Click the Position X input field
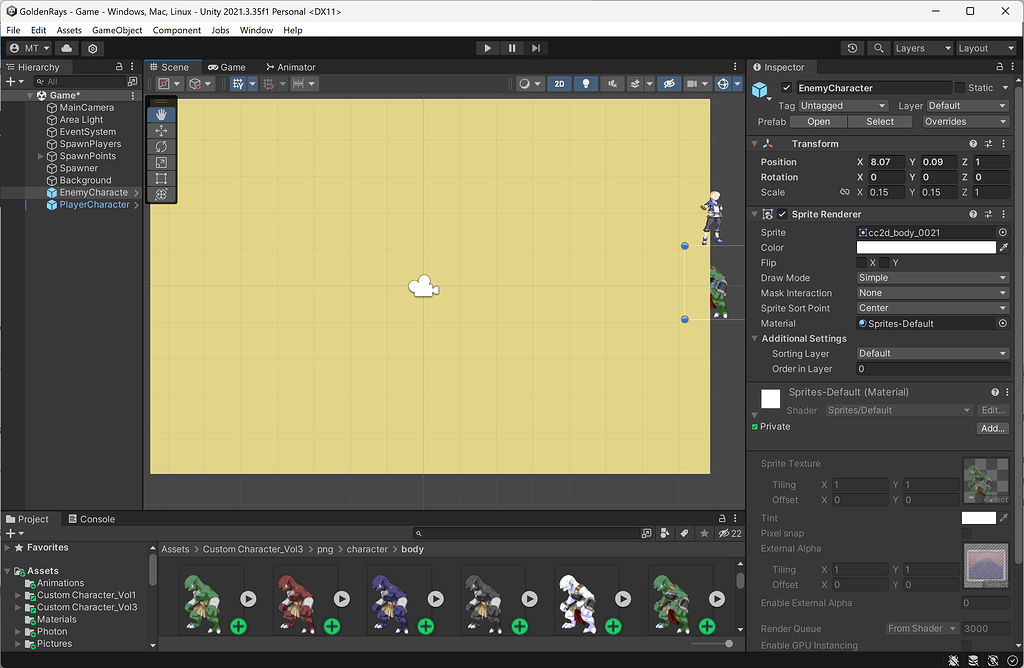This screenshot has width=1024, height=668. (886, 162)
